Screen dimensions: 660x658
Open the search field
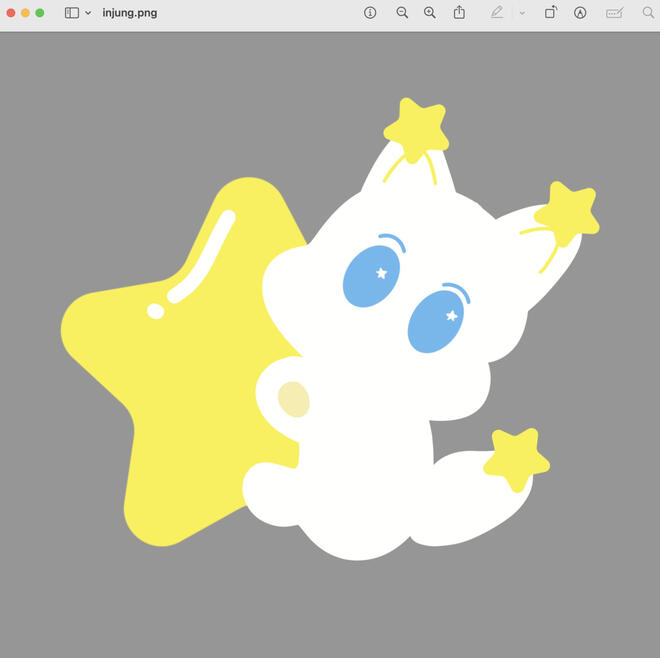[x=648, y=13]
